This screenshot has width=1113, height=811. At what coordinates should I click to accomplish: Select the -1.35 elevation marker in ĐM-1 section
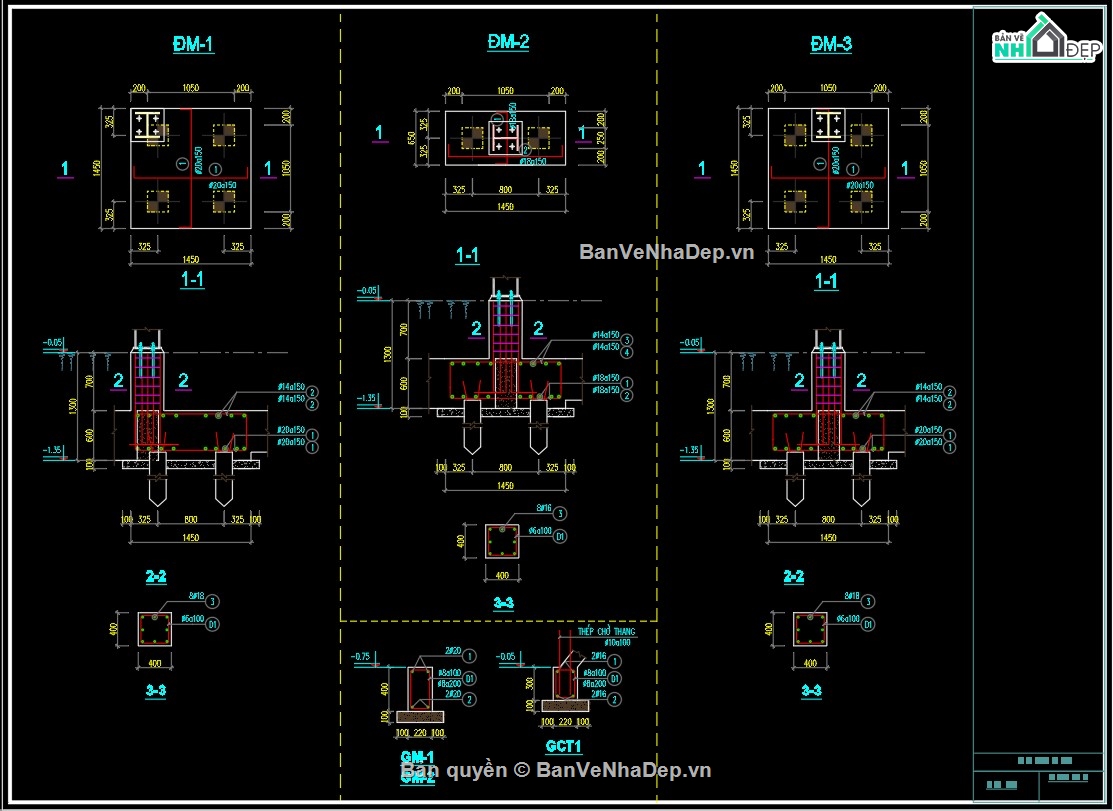53,450
